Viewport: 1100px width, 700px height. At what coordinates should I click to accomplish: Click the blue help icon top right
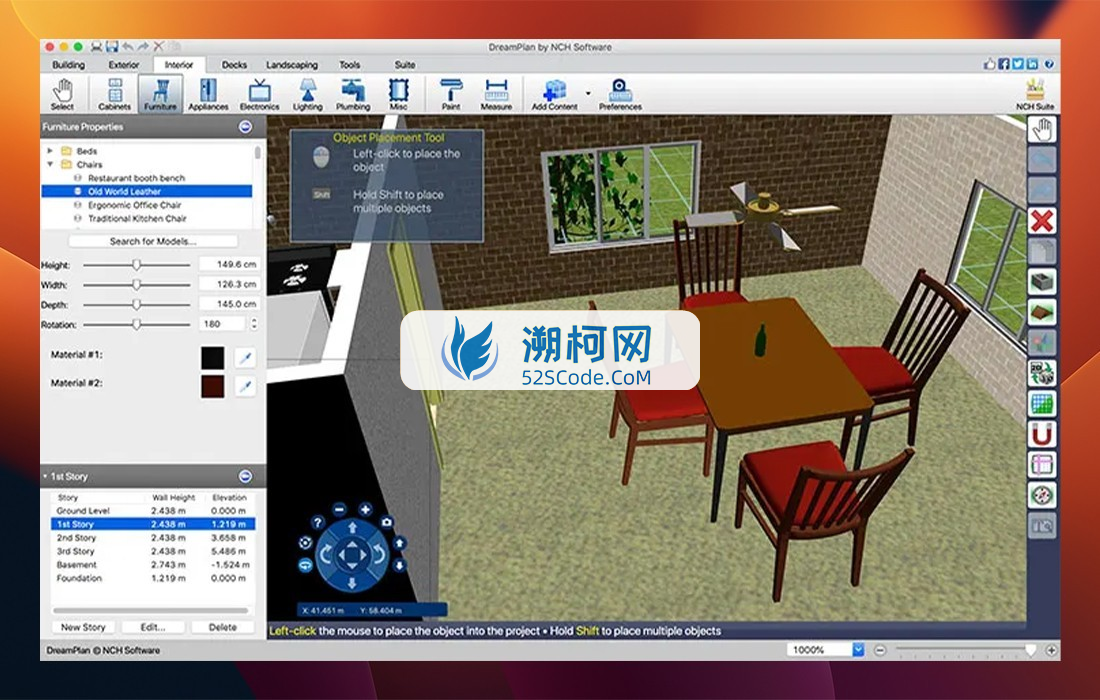pyautogui.click(x=1049, y=64)
